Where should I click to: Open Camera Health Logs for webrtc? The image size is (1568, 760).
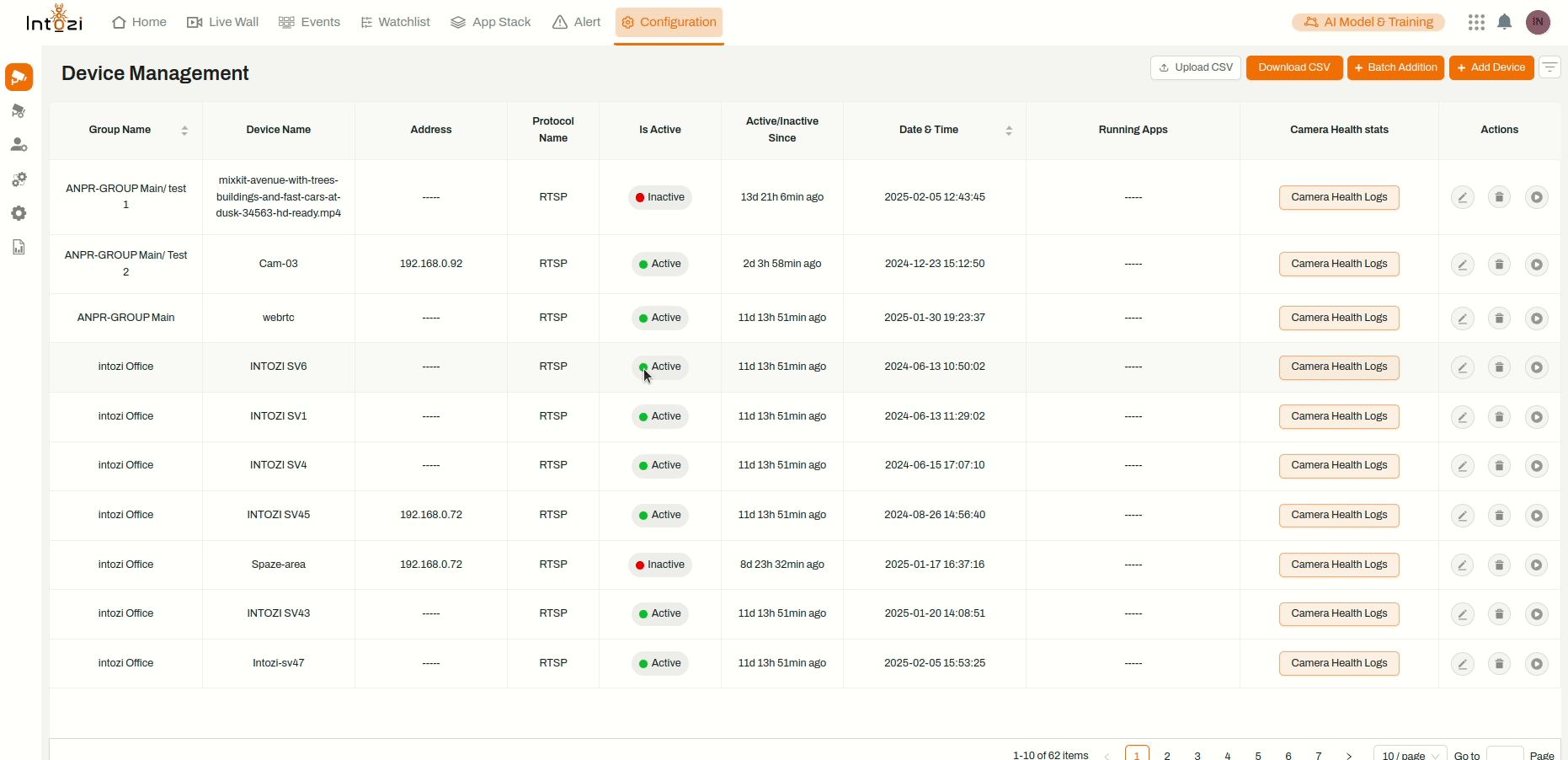(x=1338, y=318)
